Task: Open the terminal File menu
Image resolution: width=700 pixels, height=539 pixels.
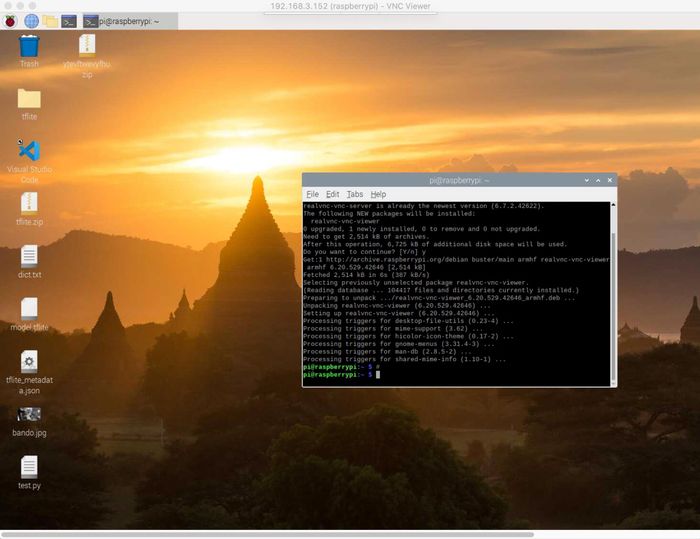Action: (312, 194)
